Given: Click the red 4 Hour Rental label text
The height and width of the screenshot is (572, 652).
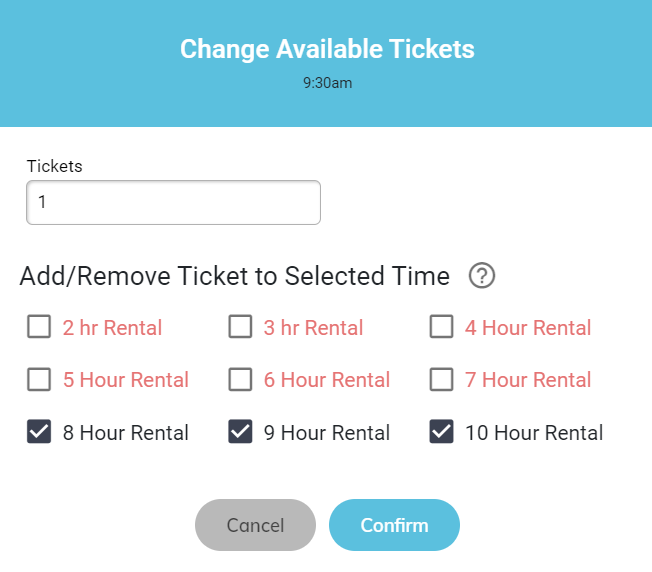Looking at the screenshot, I should [x=528, y=328].
